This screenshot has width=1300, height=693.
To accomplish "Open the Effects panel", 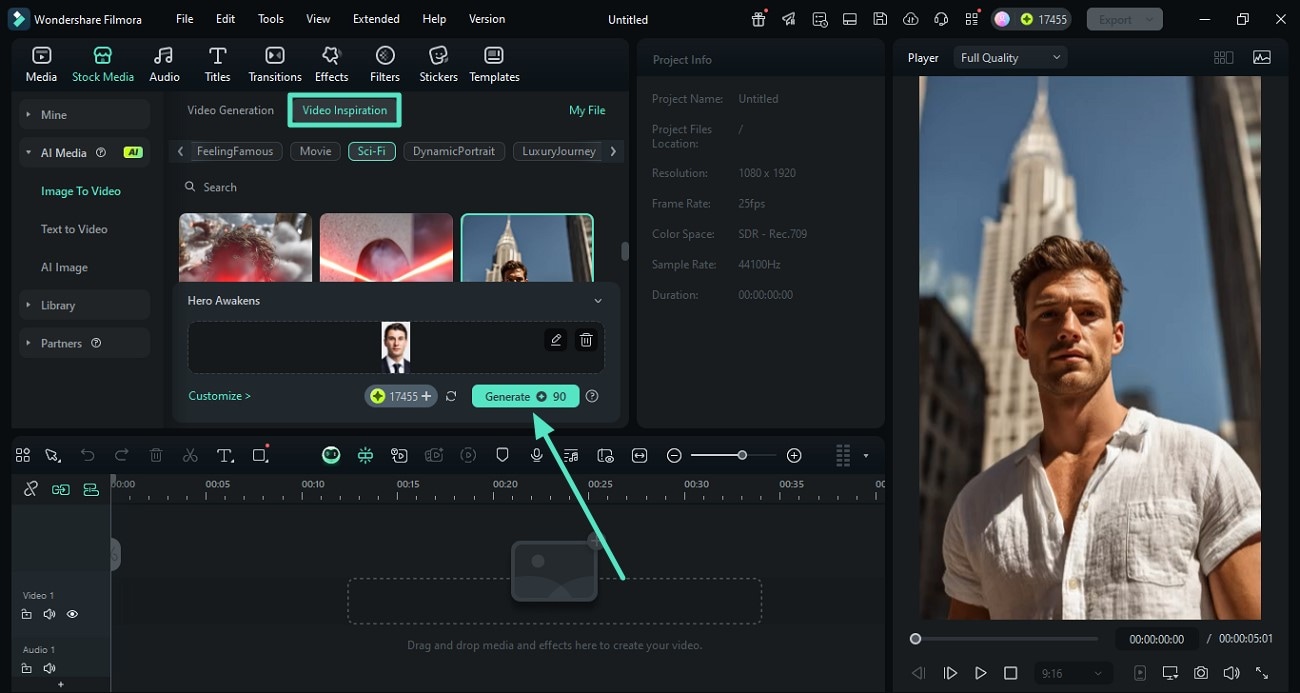I will [x=331, y=64].
